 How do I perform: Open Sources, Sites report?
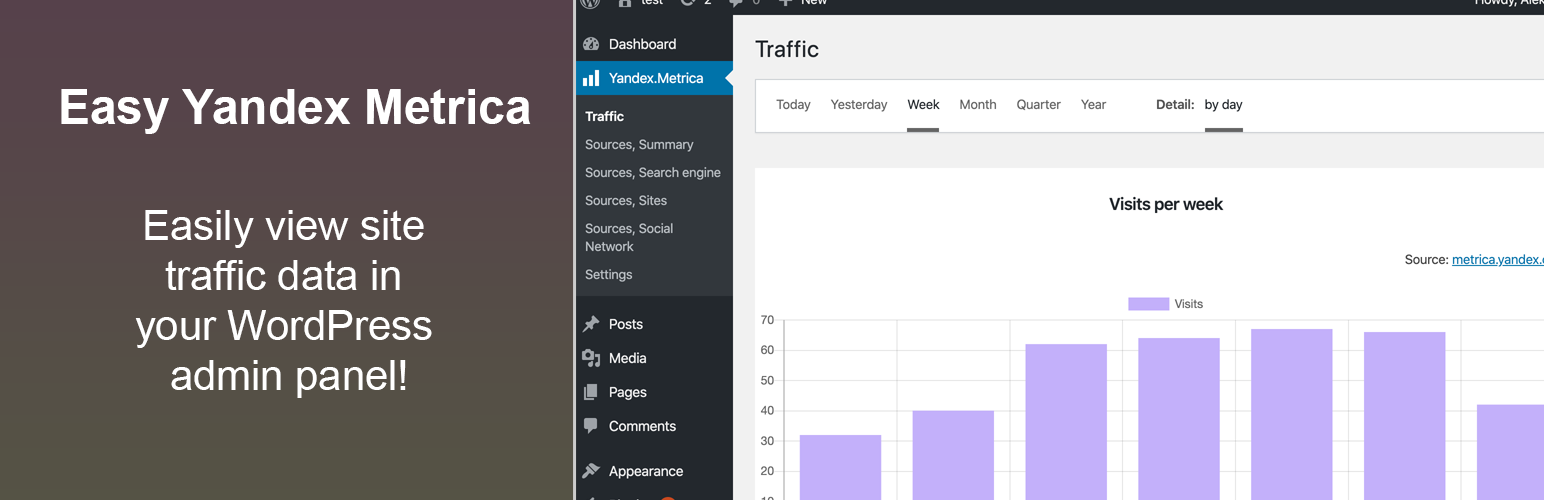point(626,201)
